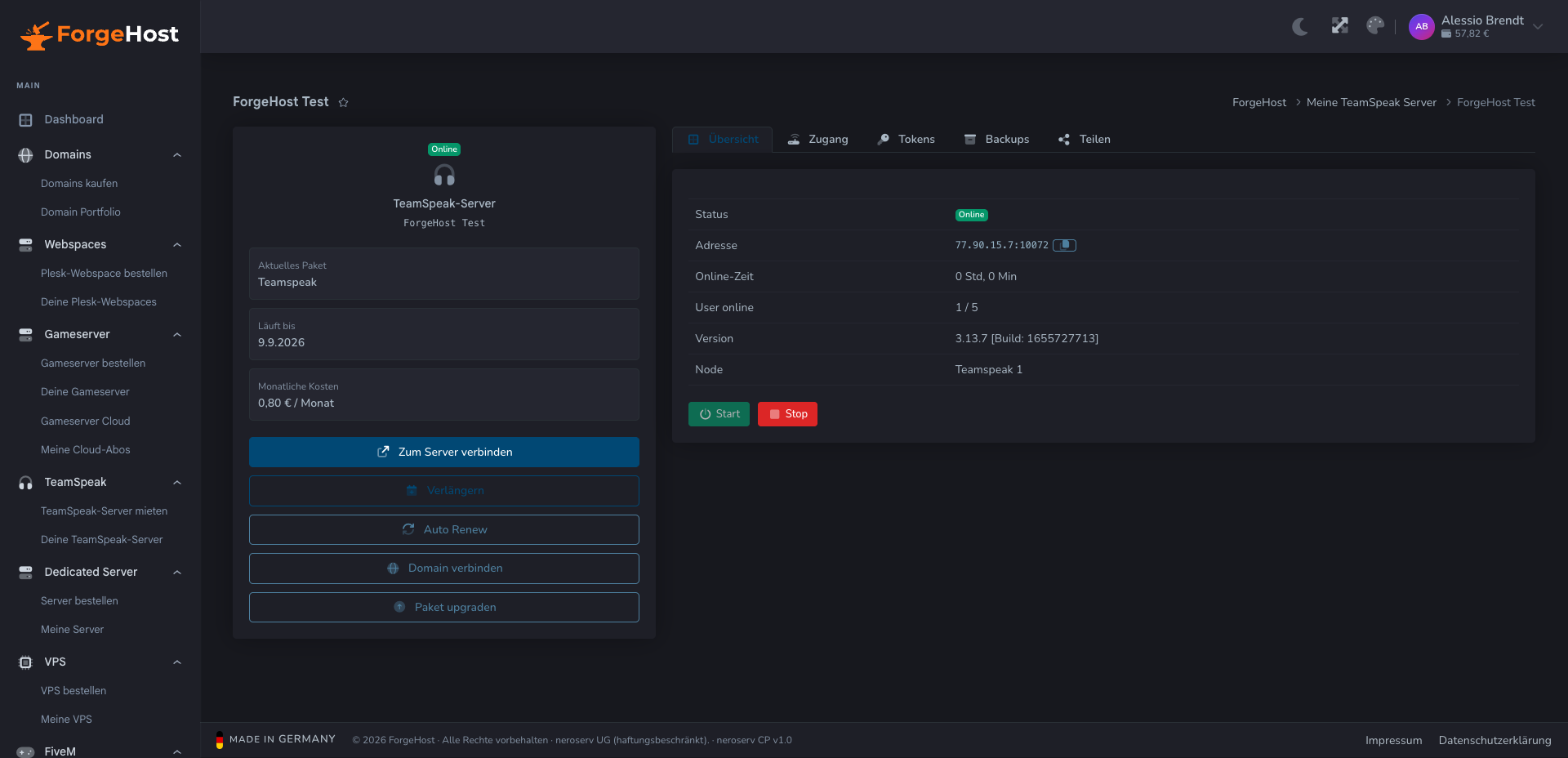Switch to the Teilen tab
Screen dimensions: 1568x758
1085,140
